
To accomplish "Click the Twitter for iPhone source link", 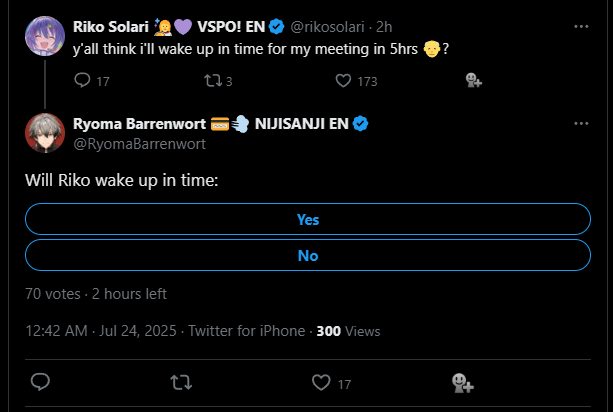I will (x=259, y=330).
